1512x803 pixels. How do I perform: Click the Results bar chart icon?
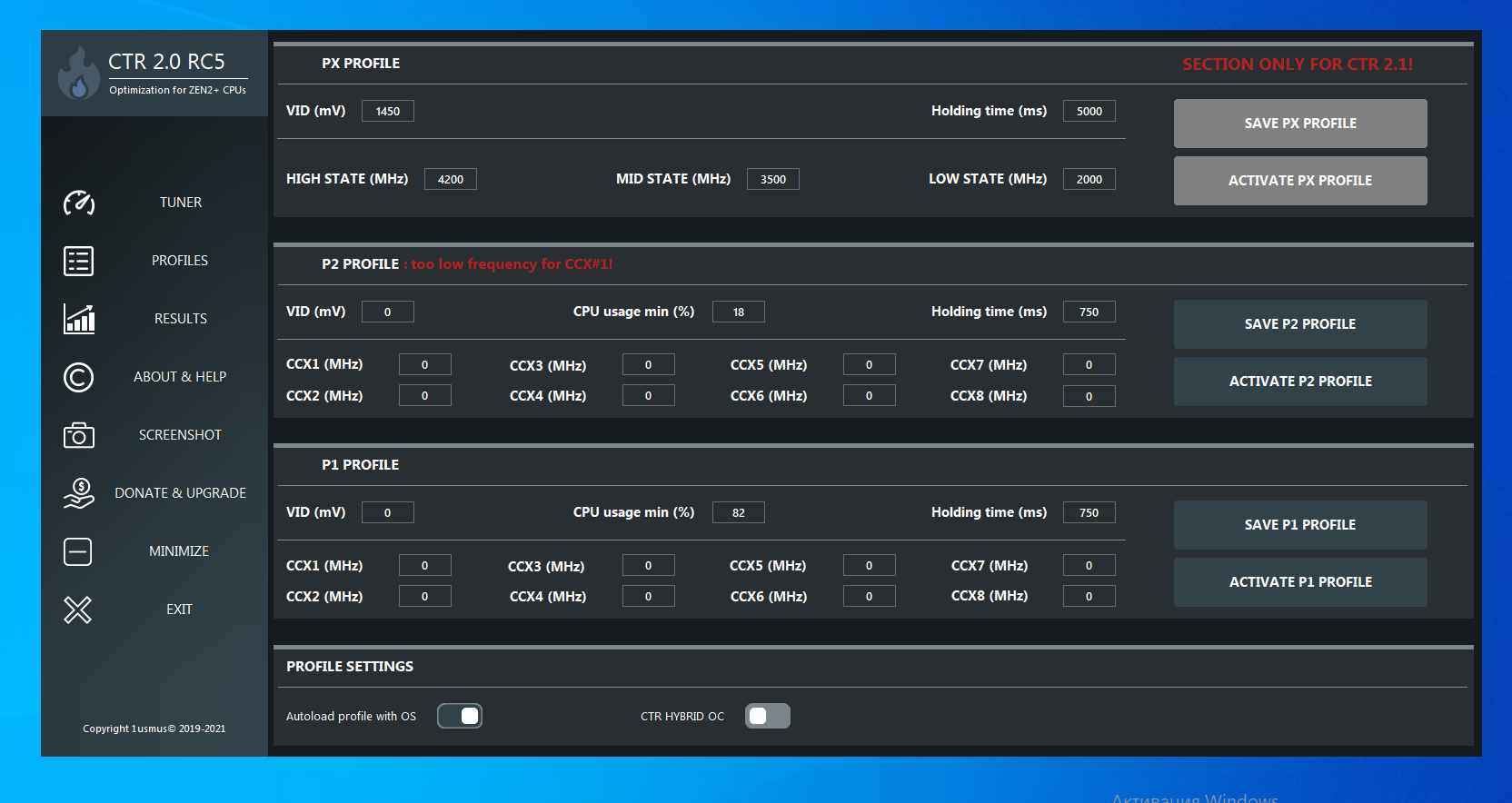click(x=79, y=319)
